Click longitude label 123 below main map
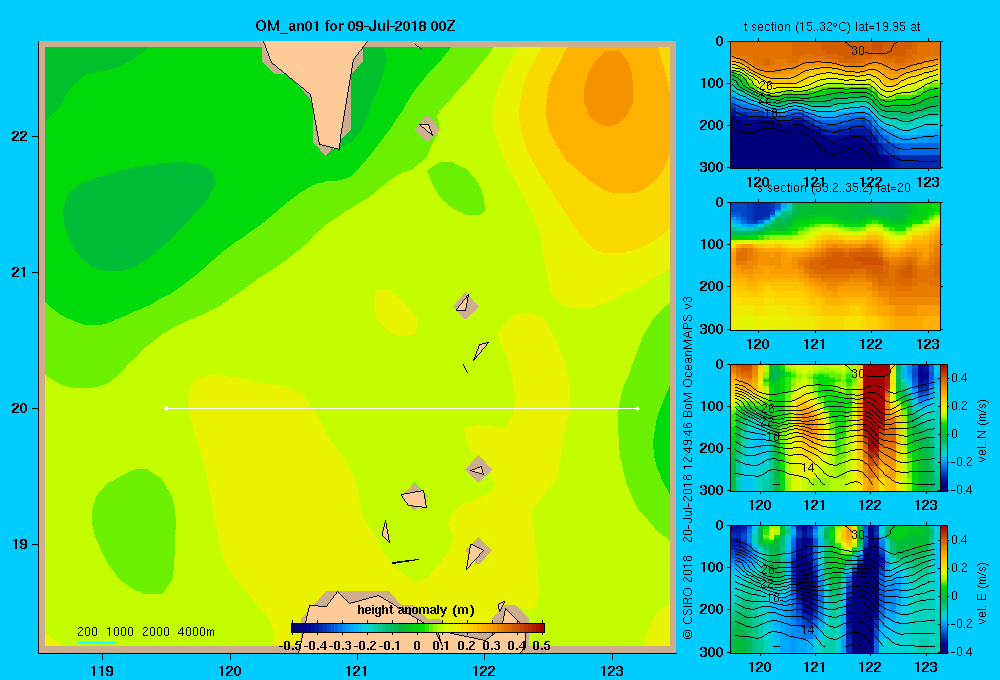The height and width of the screenshot is (680, 1000). (x=612, y=670)
